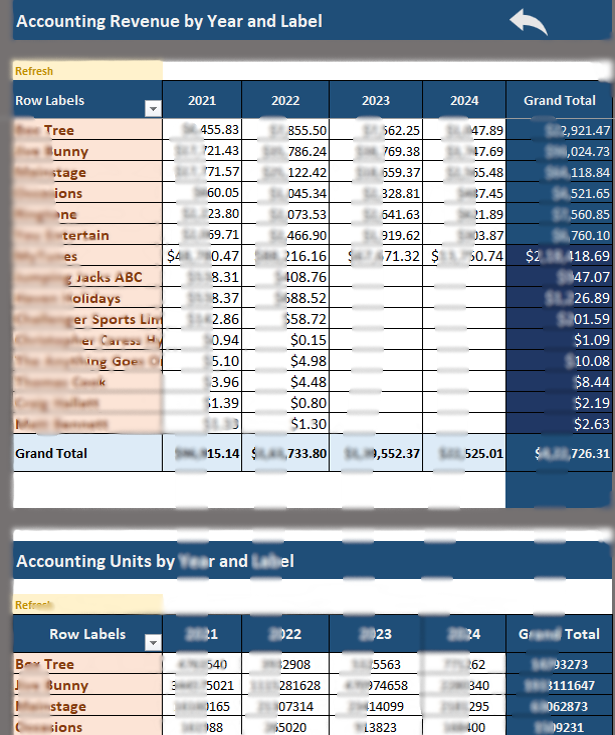Select the cell showing $4.98
Image resolution: width=615 pixels, height=735 pixels.
pos(285,361)
